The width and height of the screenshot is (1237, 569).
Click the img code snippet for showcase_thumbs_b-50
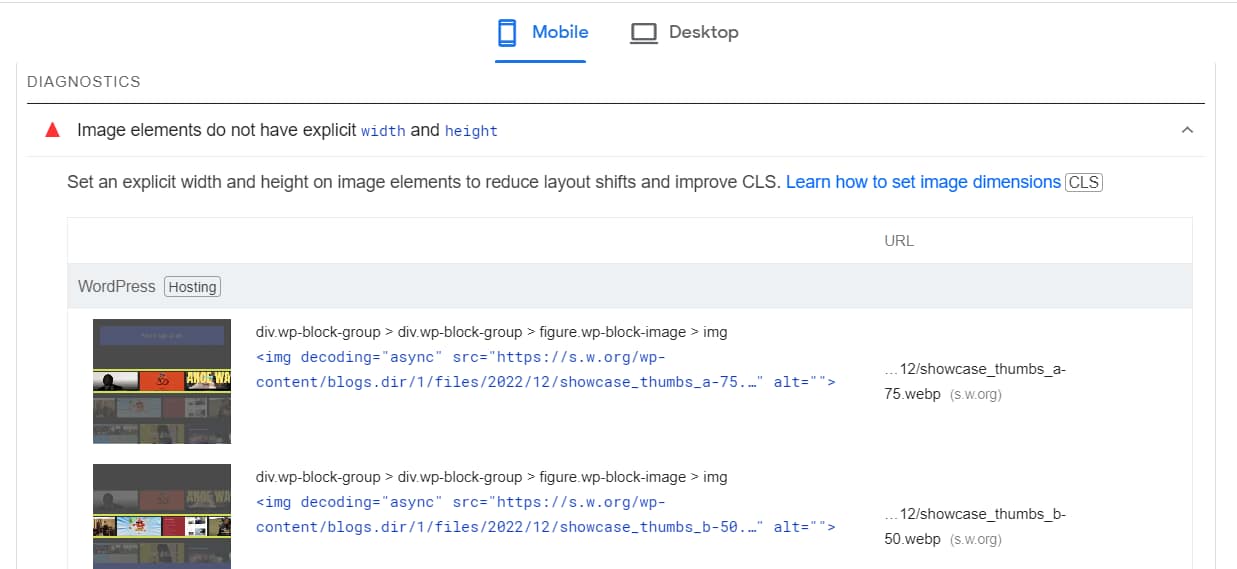(x=546, y=515)
